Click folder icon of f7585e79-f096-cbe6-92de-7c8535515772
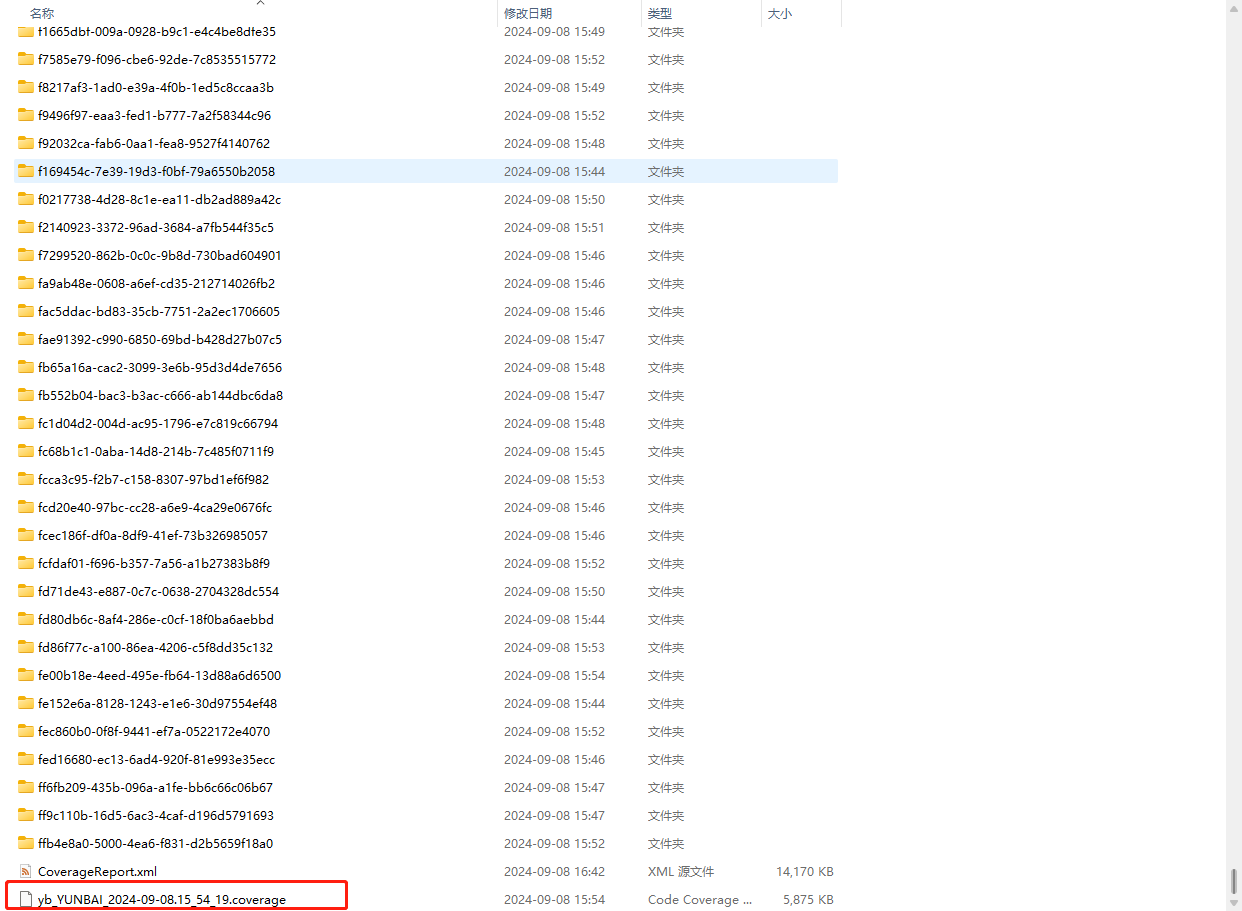This screenshot has width=1242, height=911. (26, 59)
